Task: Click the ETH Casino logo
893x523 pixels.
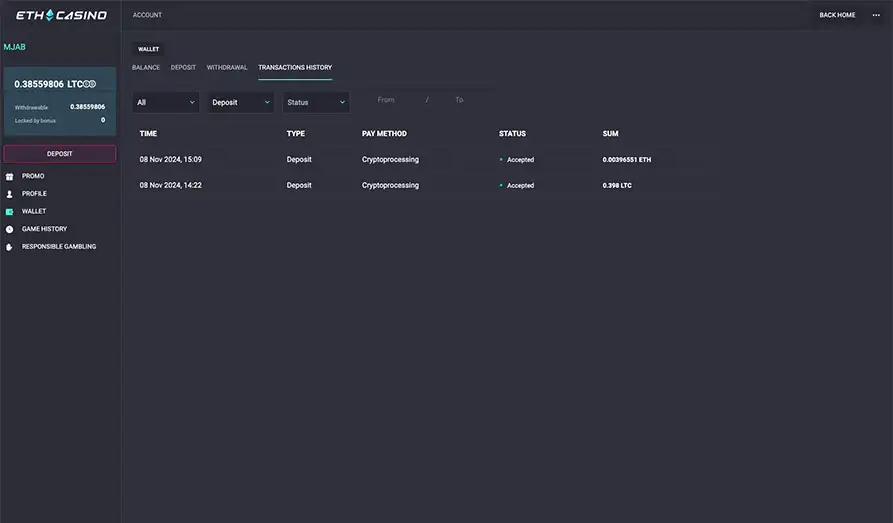Action: tap(61, 15)
